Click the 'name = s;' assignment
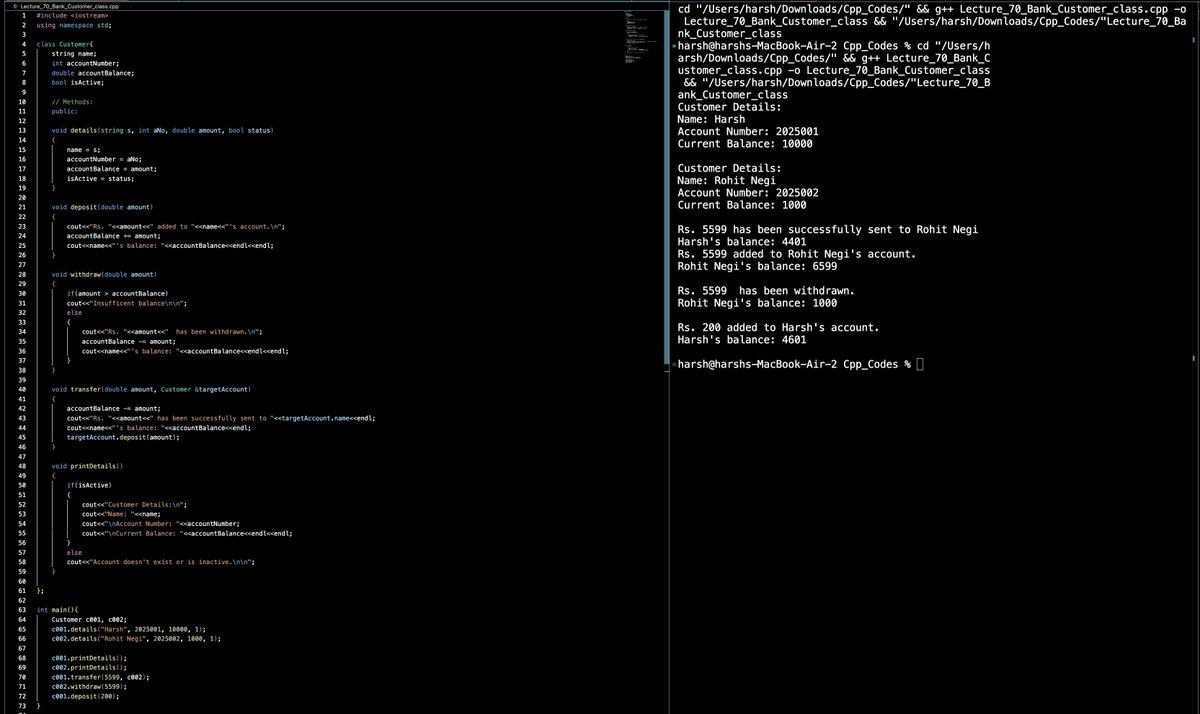The height and width of the screenshot is (714, 1200). pyautogui.click(x=84, y=150)
